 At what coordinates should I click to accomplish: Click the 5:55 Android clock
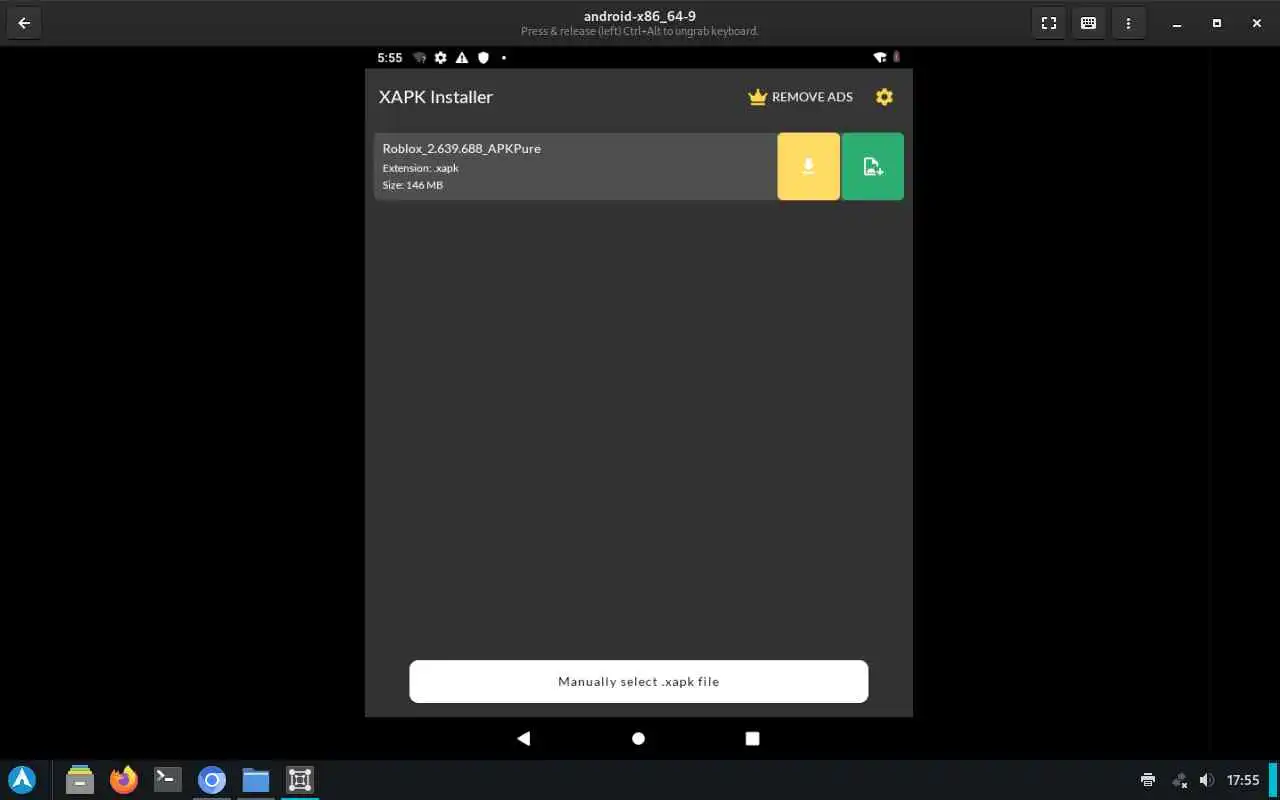390,58
